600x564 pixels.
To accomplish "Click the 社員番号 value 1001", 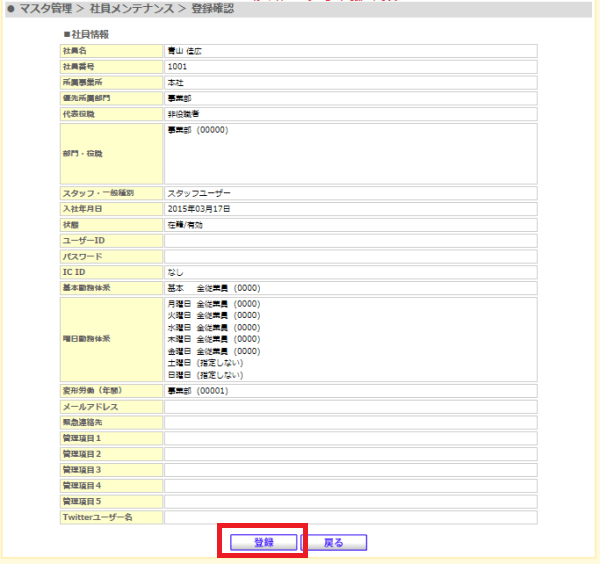I will (x=178, y=67).
